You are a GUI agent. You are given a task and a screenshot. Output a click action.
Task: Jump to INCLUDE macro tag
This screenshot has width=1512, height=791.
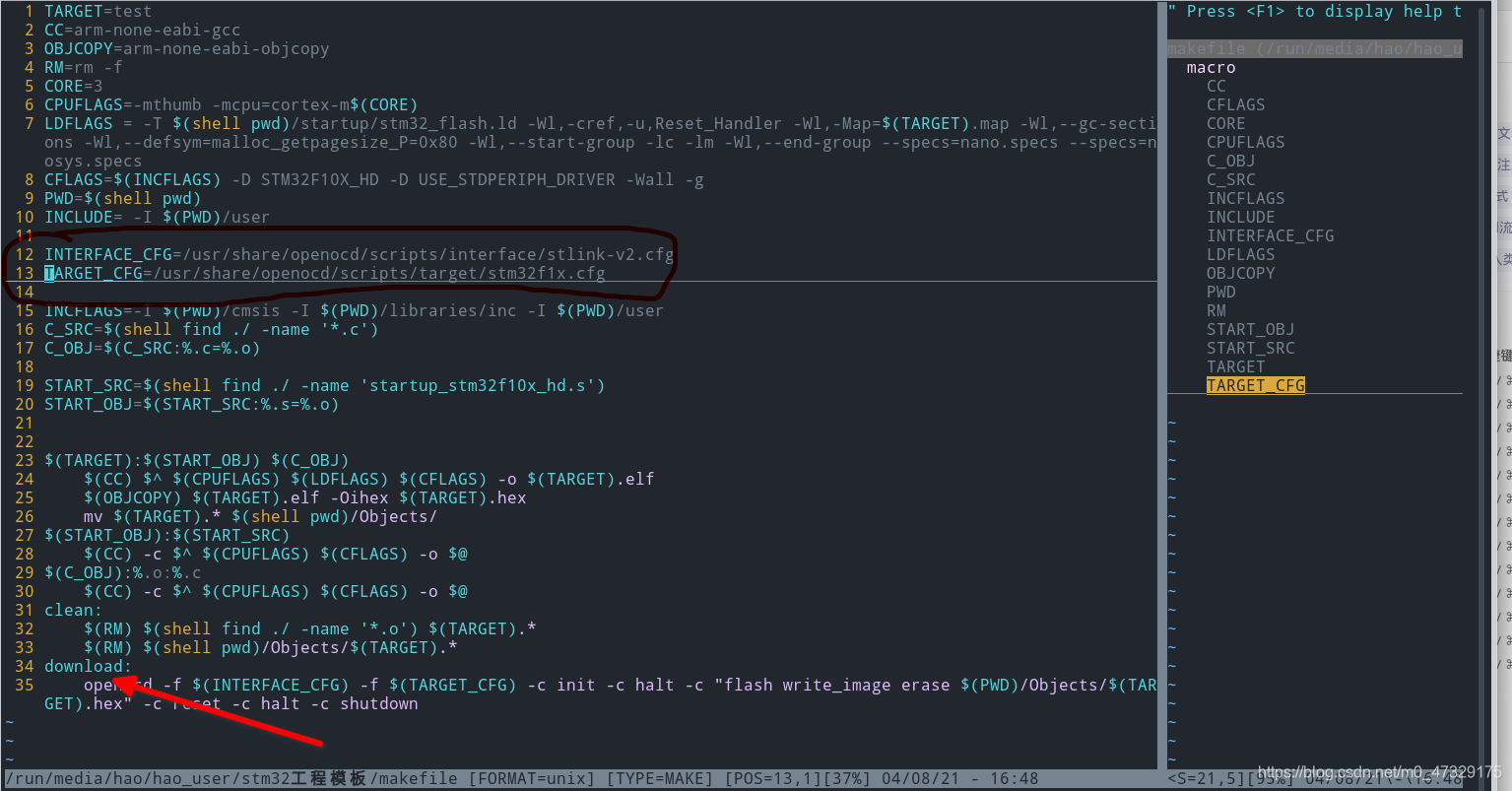click(1240, 217)
